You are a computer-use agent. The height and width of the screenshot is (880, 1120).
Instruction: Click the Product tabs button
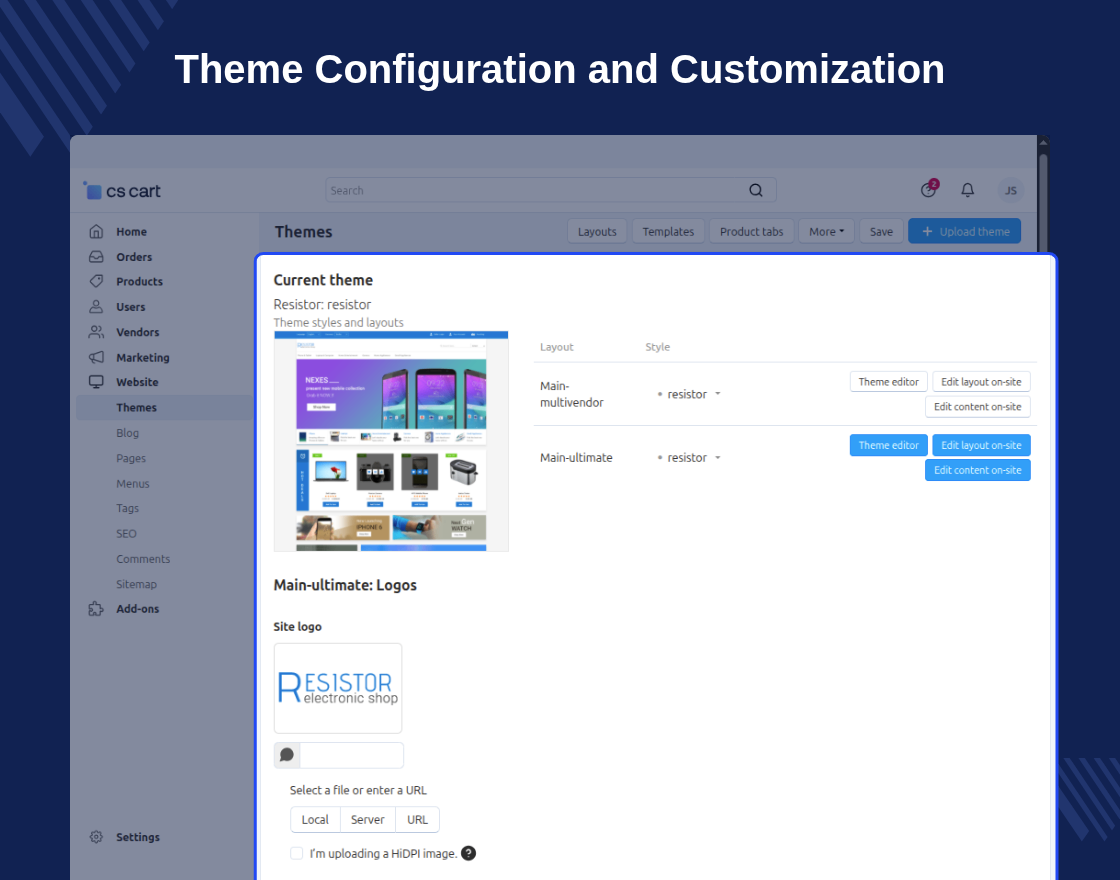[751, 231]
